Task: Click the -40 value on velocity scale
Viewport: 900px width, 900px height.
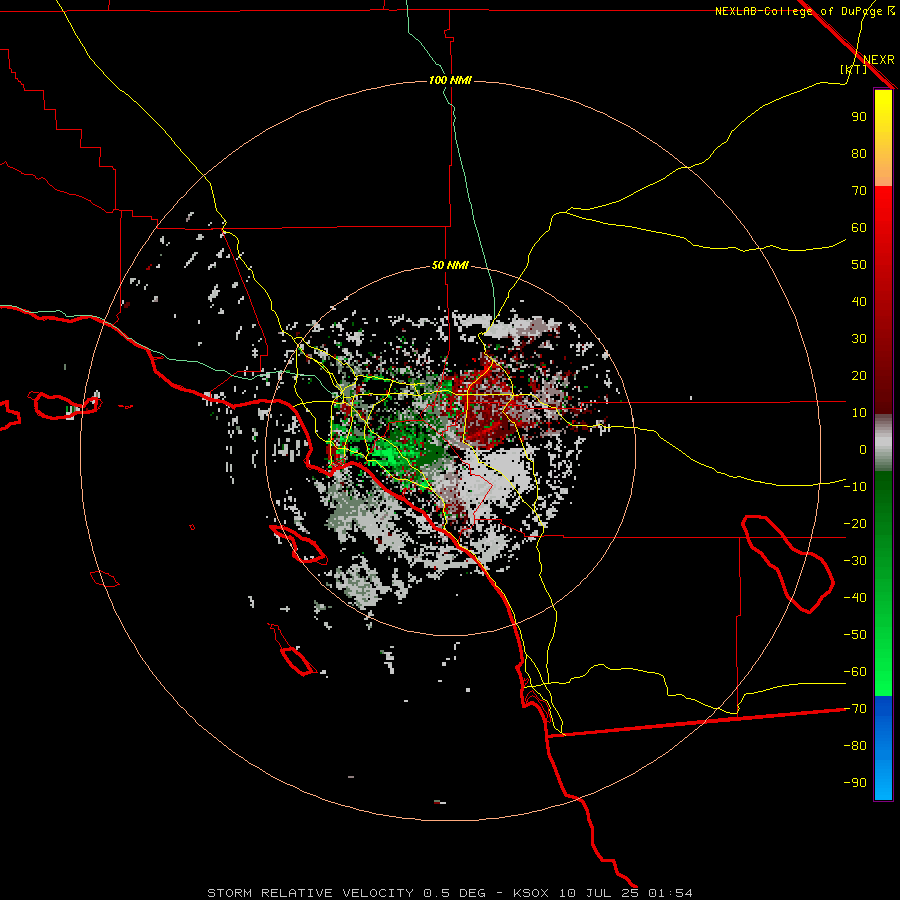Action: click(x=855, y=598)
